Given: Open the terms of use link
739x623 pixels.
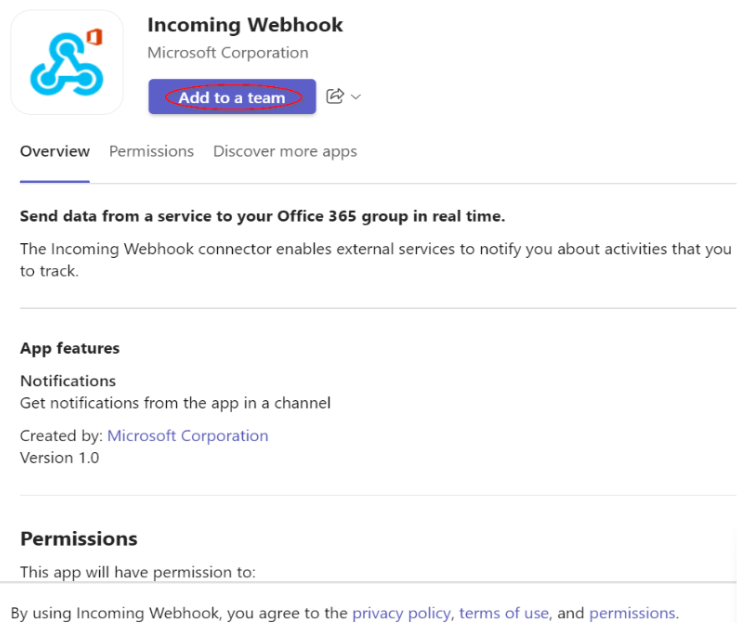Looking at the screenshot, I should click(504, 613).
